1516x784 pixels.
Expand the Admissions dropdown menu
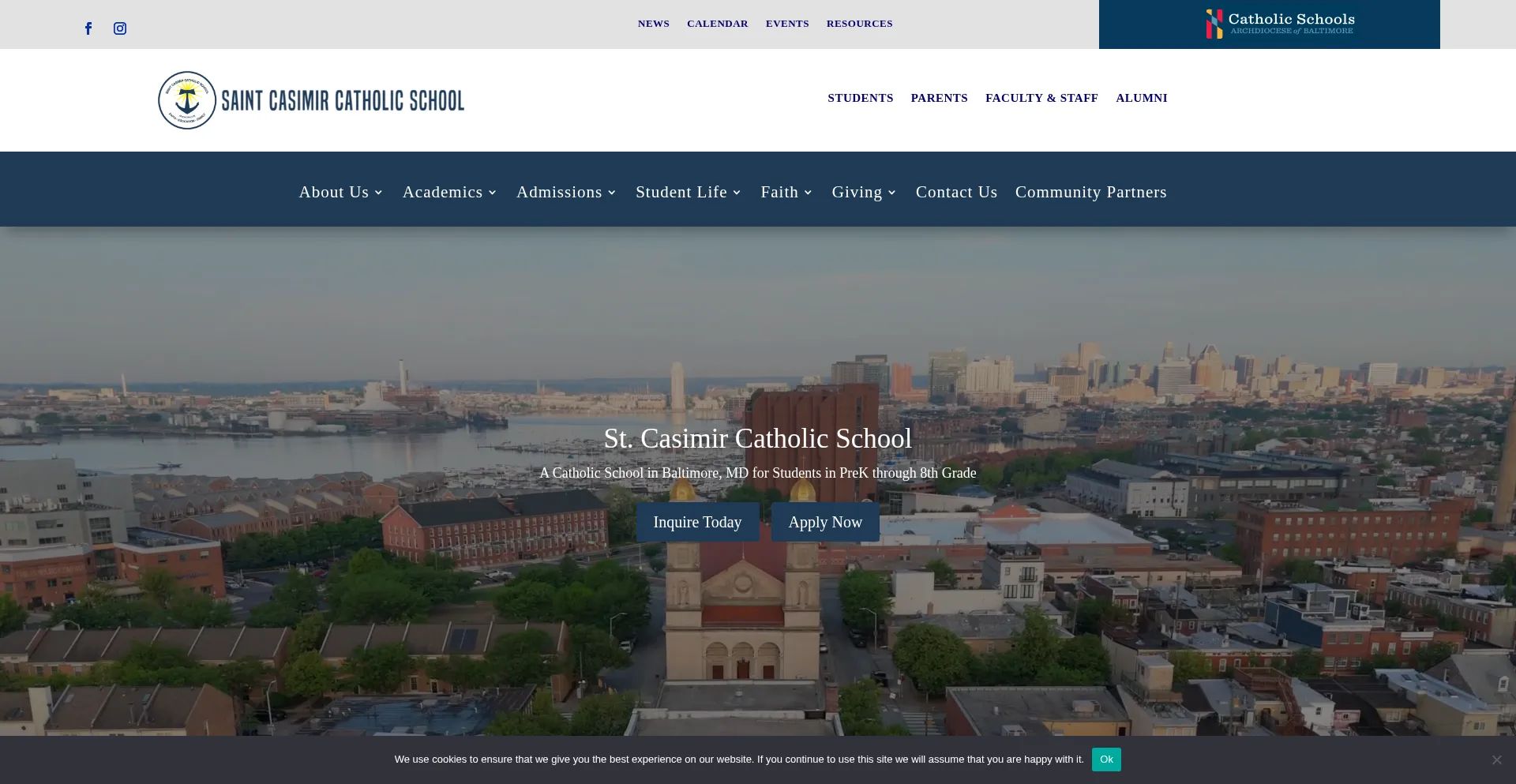coord(566,192)
